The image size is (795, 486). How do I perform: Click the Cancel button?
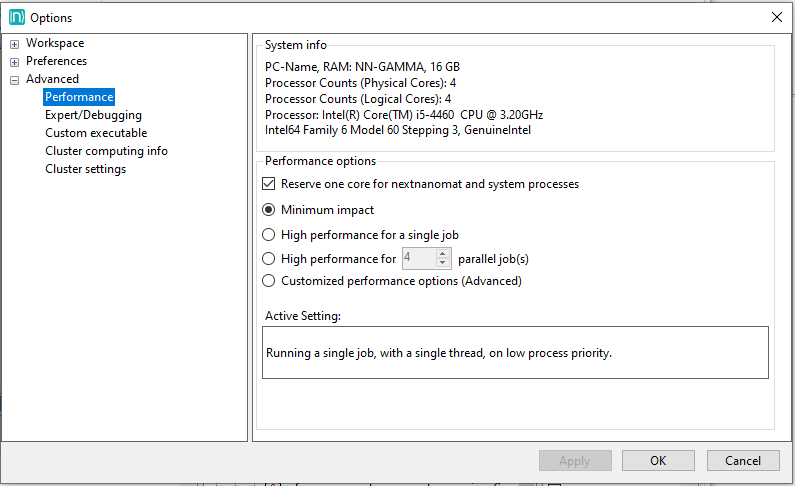[742, 461]
